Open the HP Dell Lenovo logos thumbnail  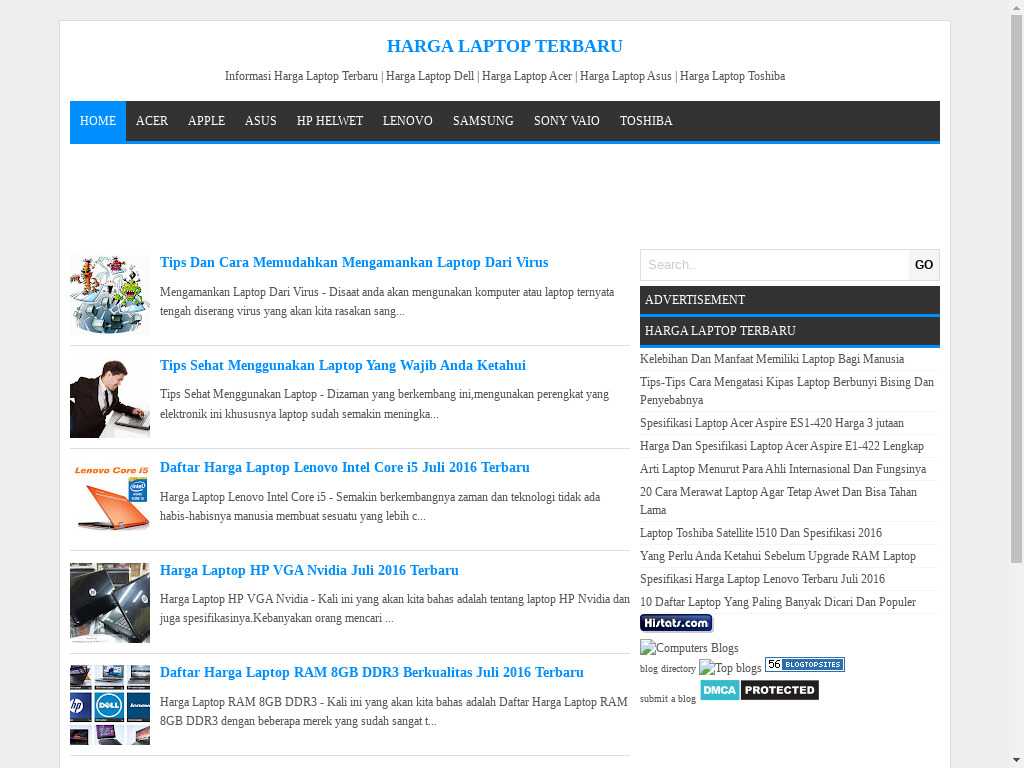(x=110, y=705)
